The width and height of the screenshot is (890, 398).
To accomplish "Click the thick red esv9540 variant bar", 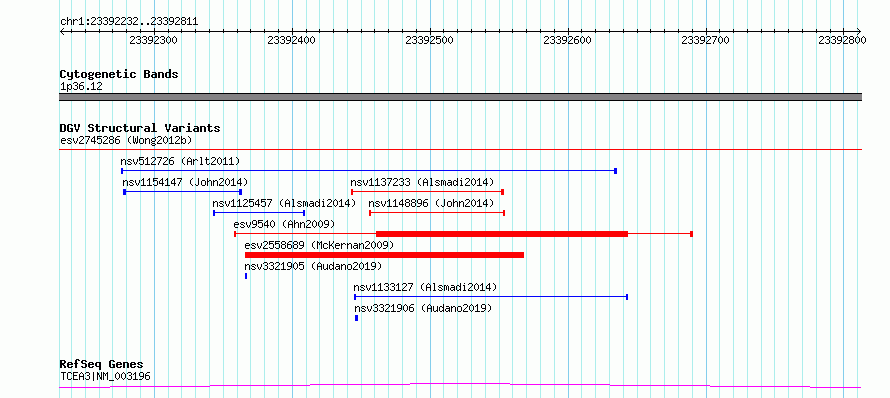I will (502, 234).
